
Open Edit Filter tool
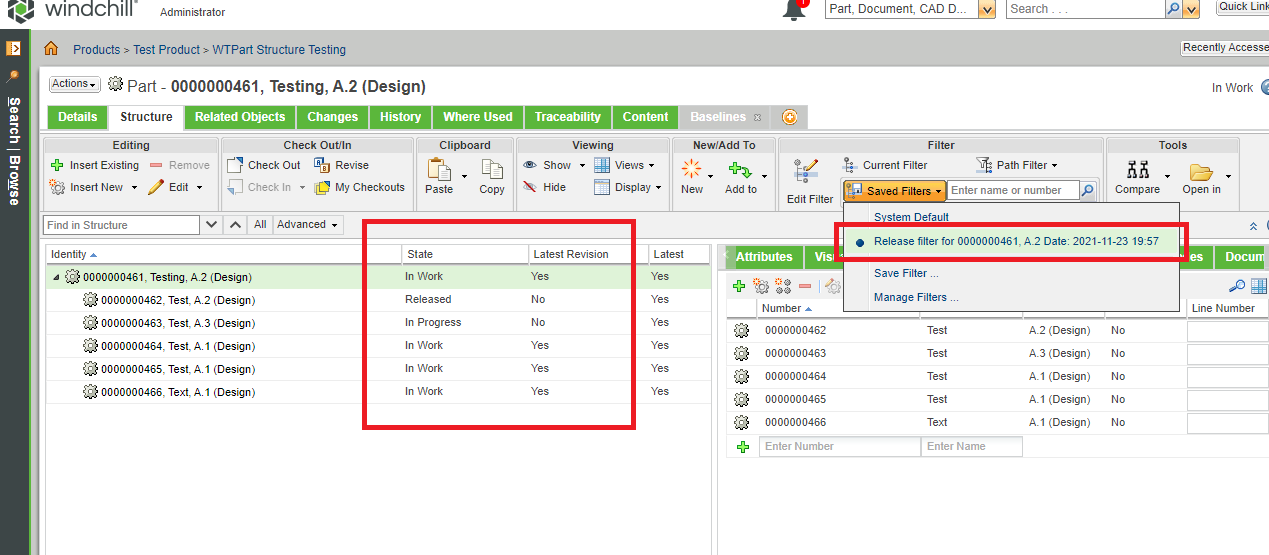coord(808,171)
